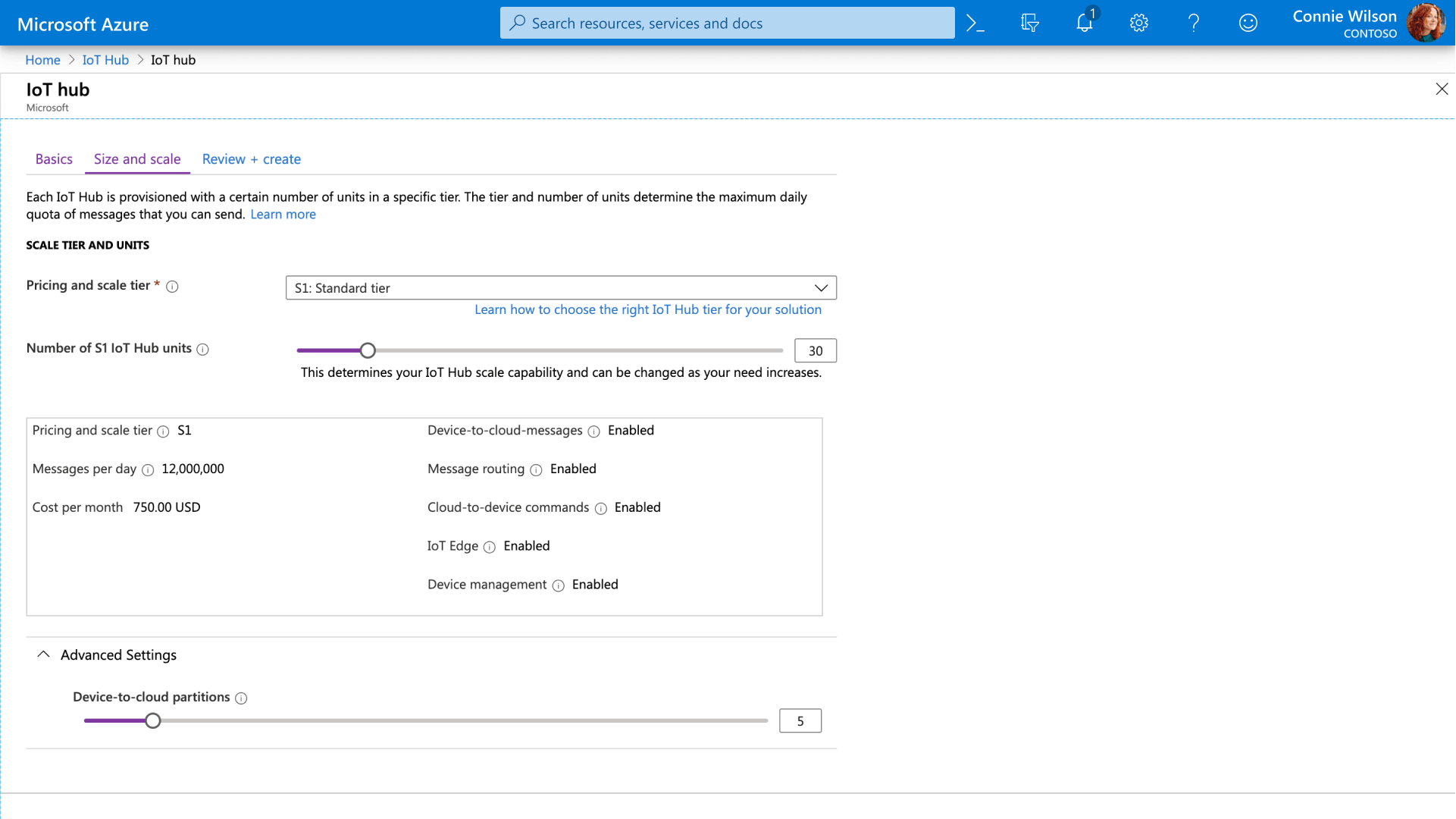This screenshot has width=1456, height=819.
Task: Open the Learn more link
Action: pyautogui.click(x=283, y=215)
